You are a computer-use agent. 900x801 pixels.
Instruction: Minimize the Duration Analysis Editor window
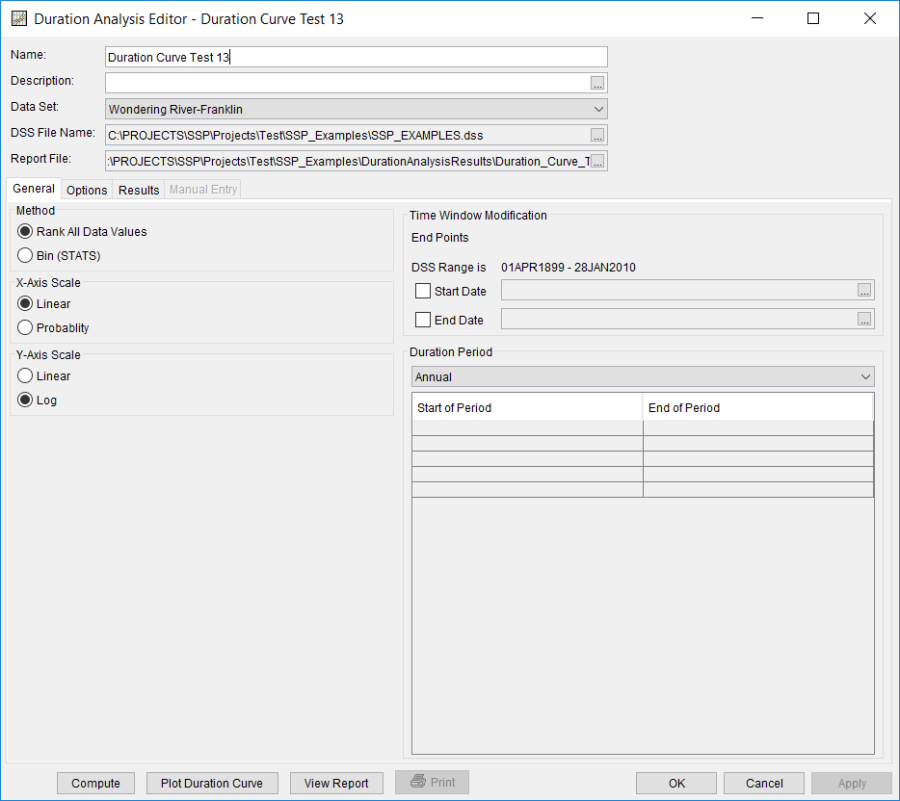757,18
